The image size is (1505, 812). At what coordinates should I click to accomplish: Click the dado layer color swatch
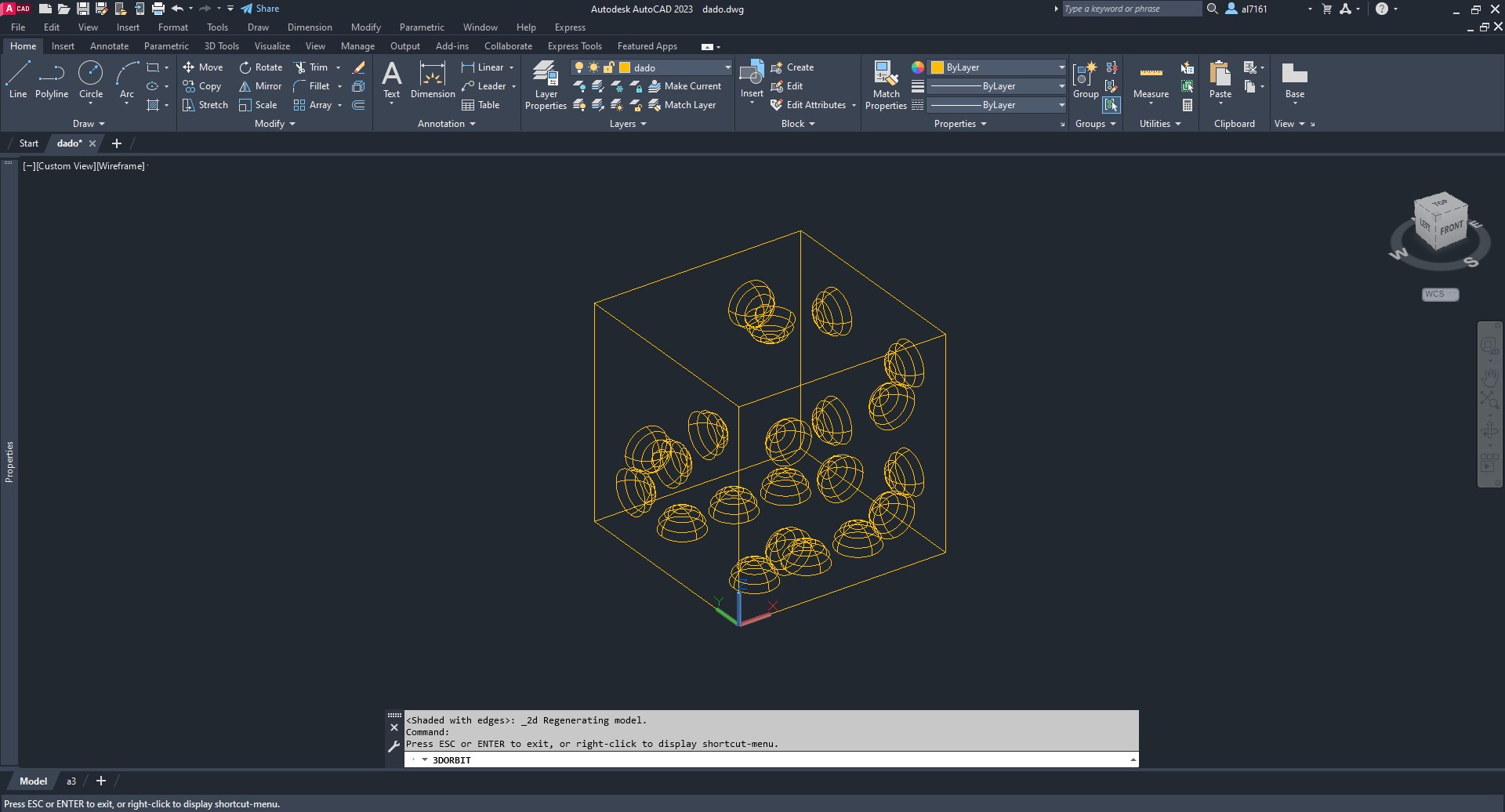(625, 67)
